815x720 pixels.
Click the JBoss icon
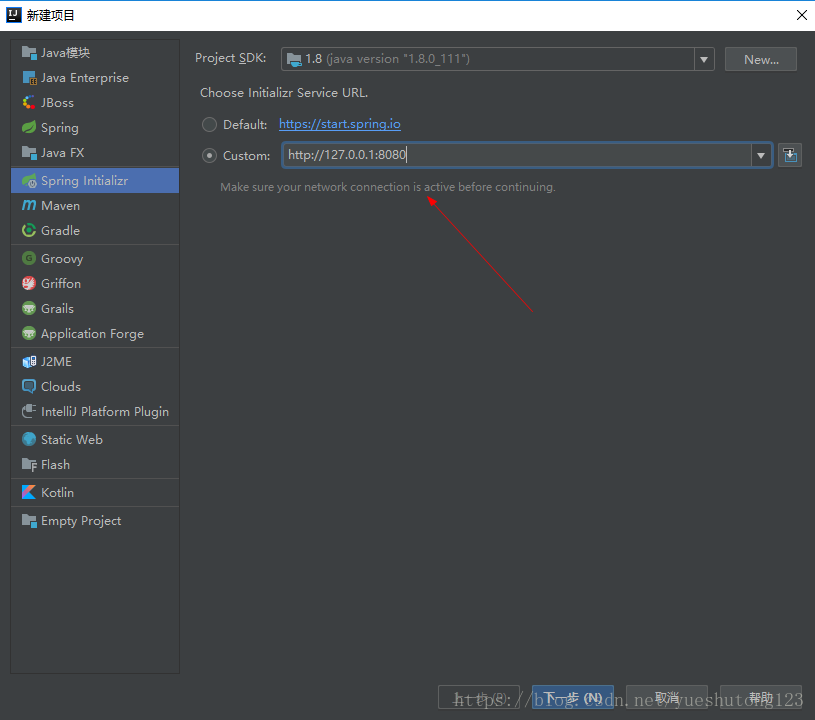click(29, 102)
